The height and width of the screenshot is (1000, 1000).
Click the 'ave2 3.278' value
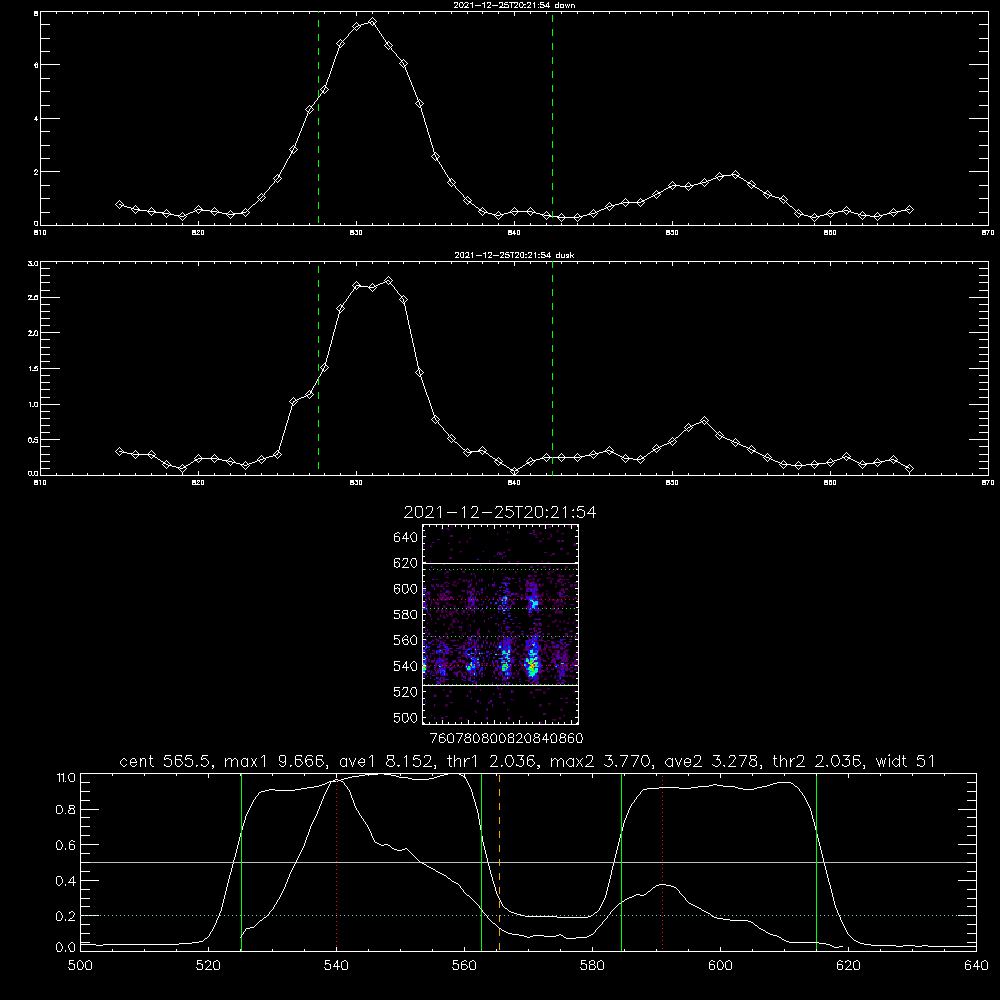[712, 761]
